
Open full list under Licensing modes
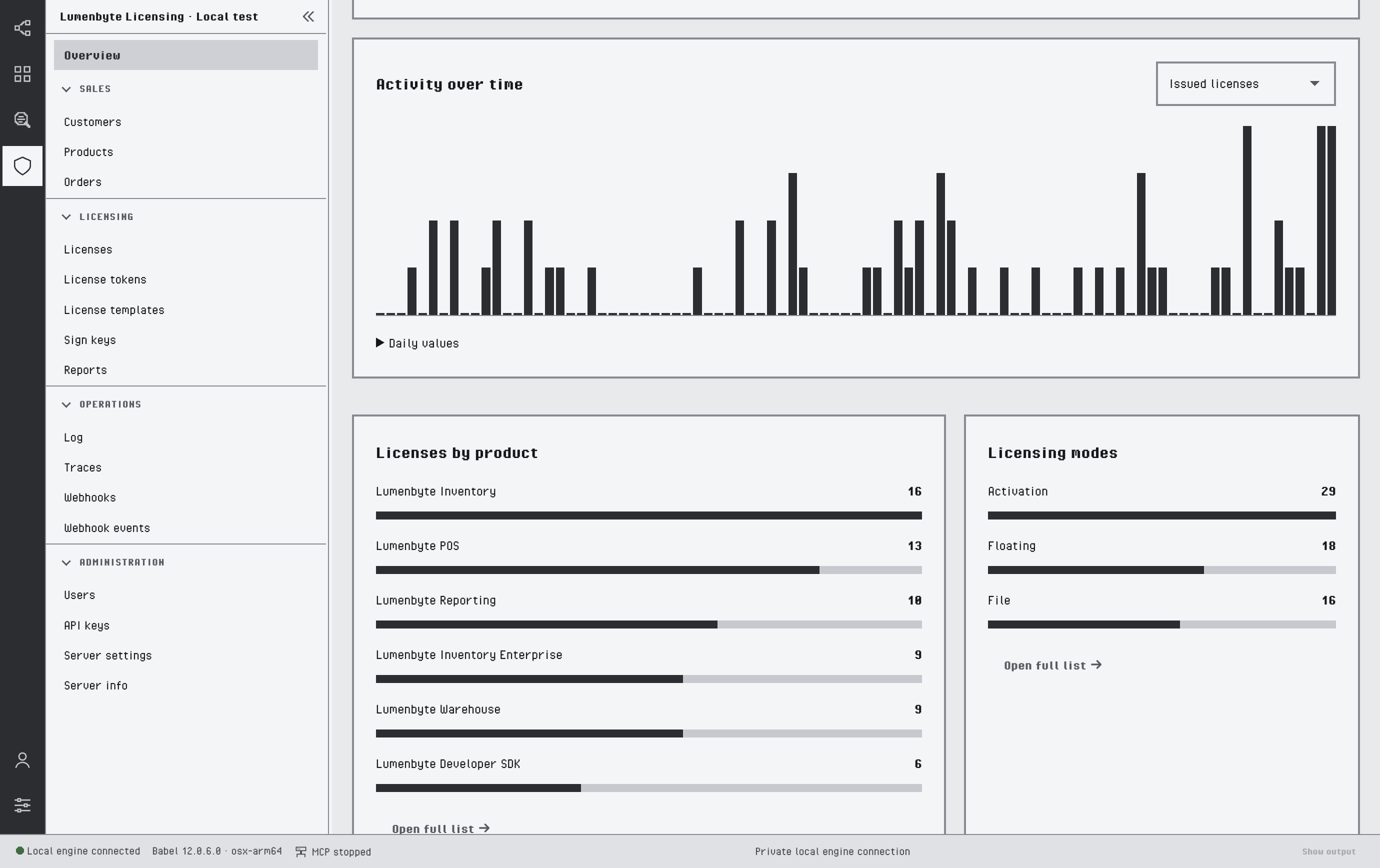1053,665
